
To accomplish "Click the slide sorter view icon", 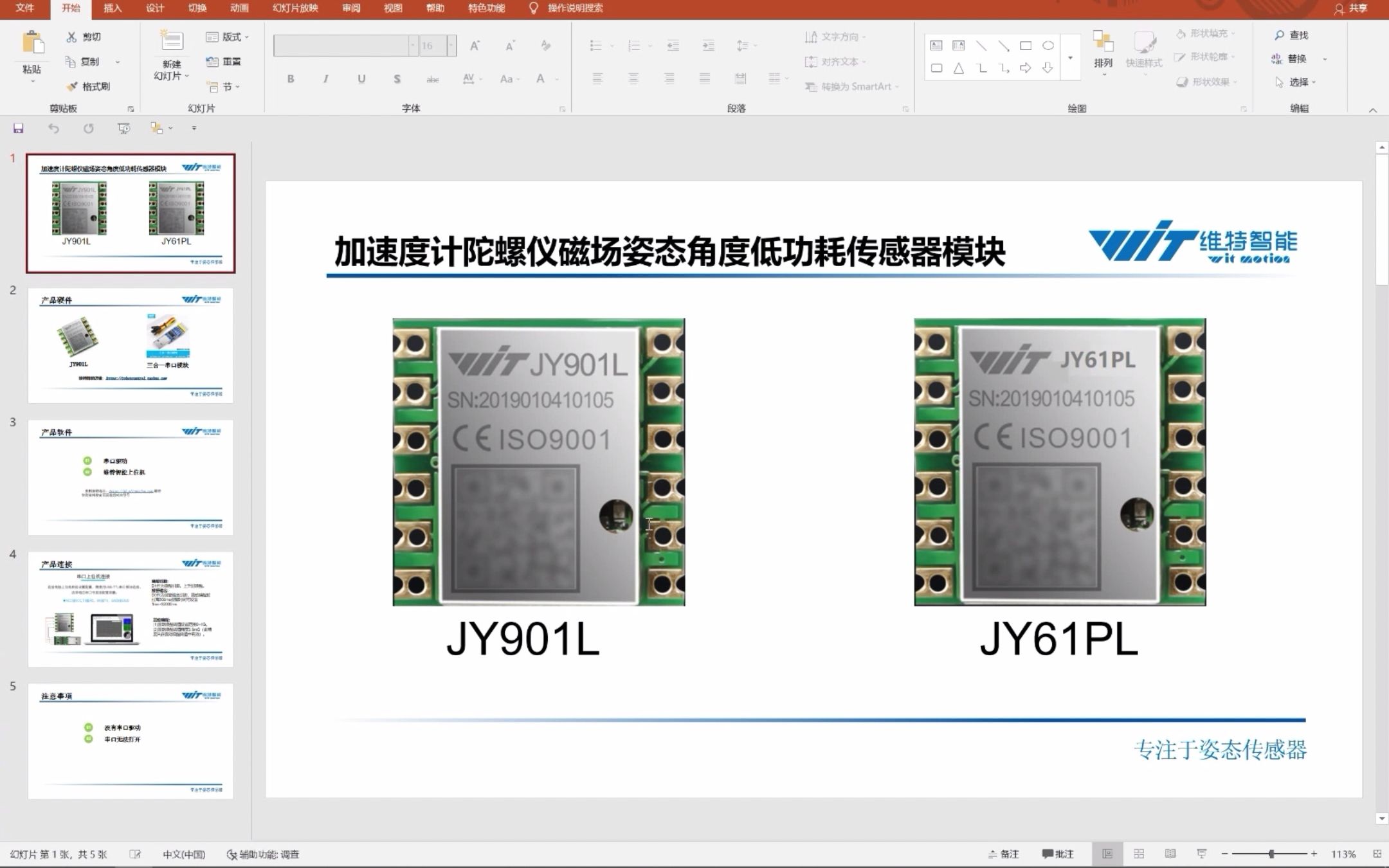I will [x=1139, y=854].
